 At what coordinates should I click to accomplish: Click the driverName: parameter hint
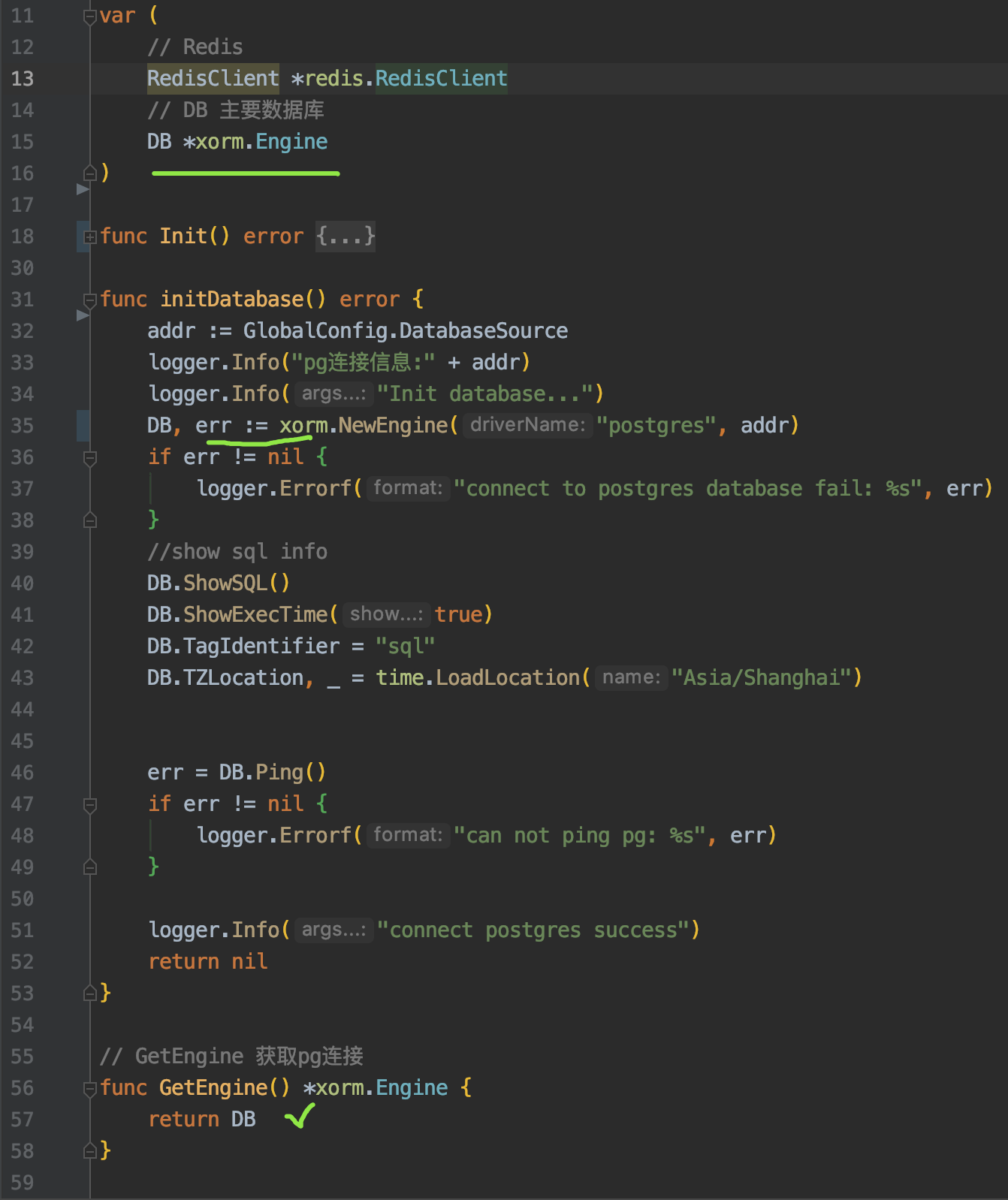pos(527,426)
